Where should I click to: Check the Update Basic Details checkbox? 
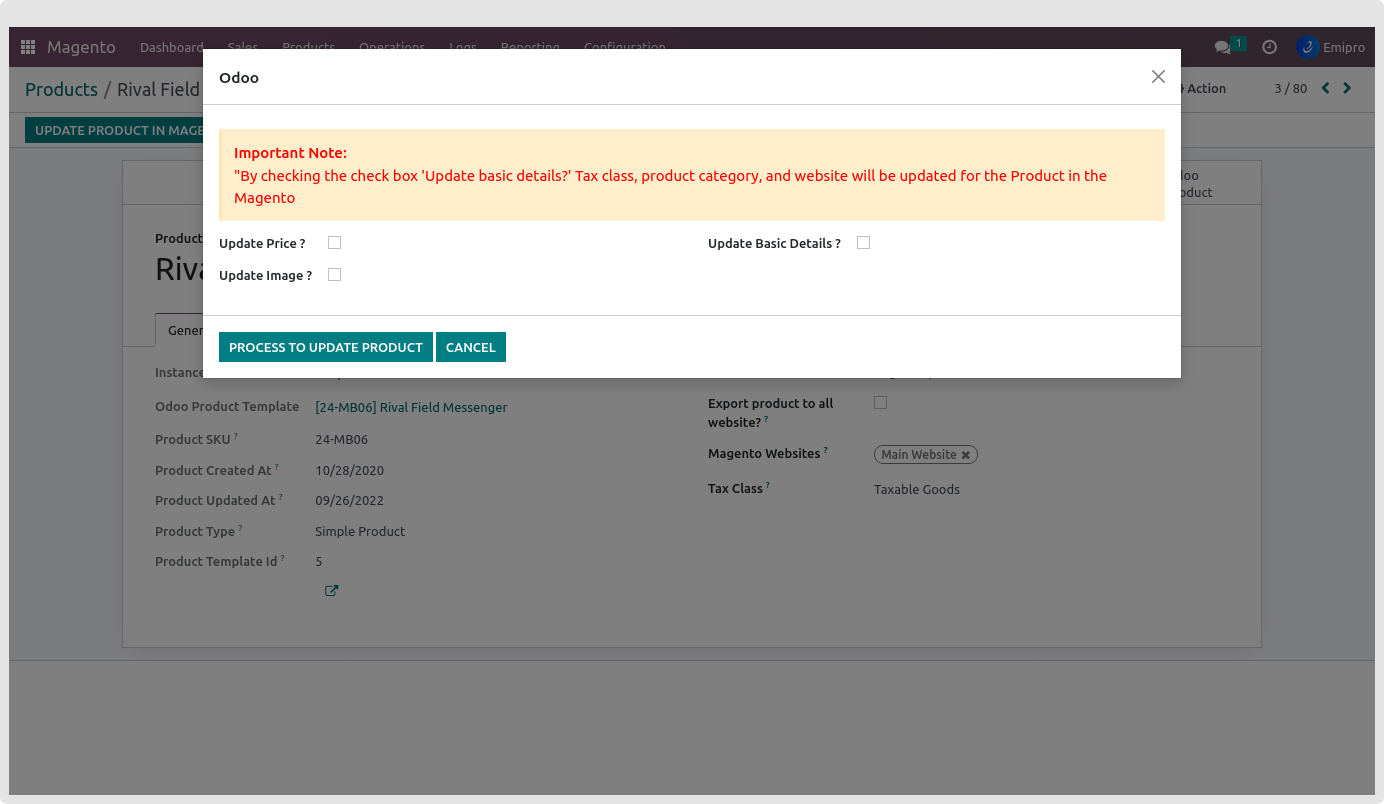(x=864, y=243)
